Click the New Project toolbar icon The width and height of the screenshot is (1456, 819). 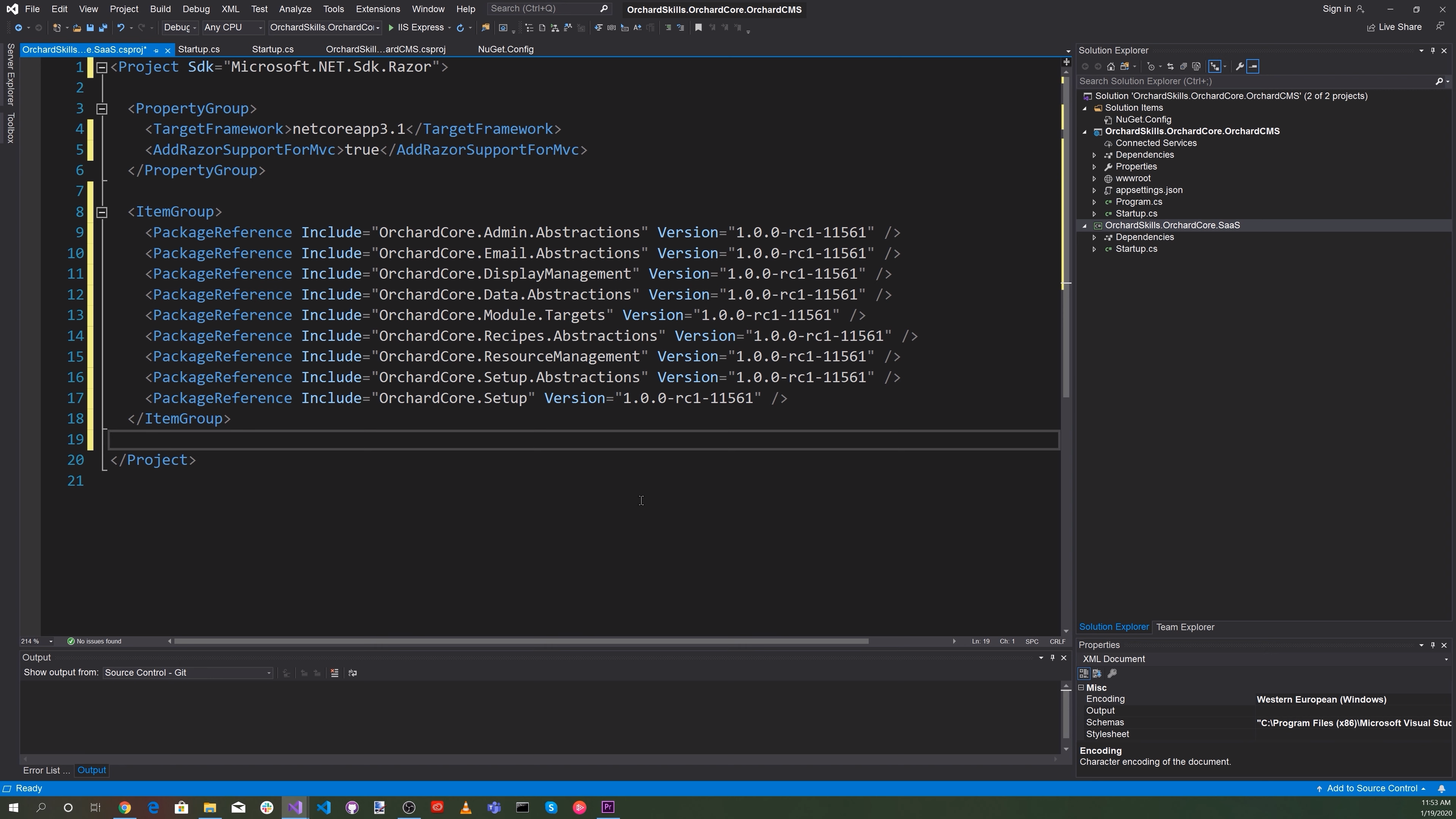56,28
